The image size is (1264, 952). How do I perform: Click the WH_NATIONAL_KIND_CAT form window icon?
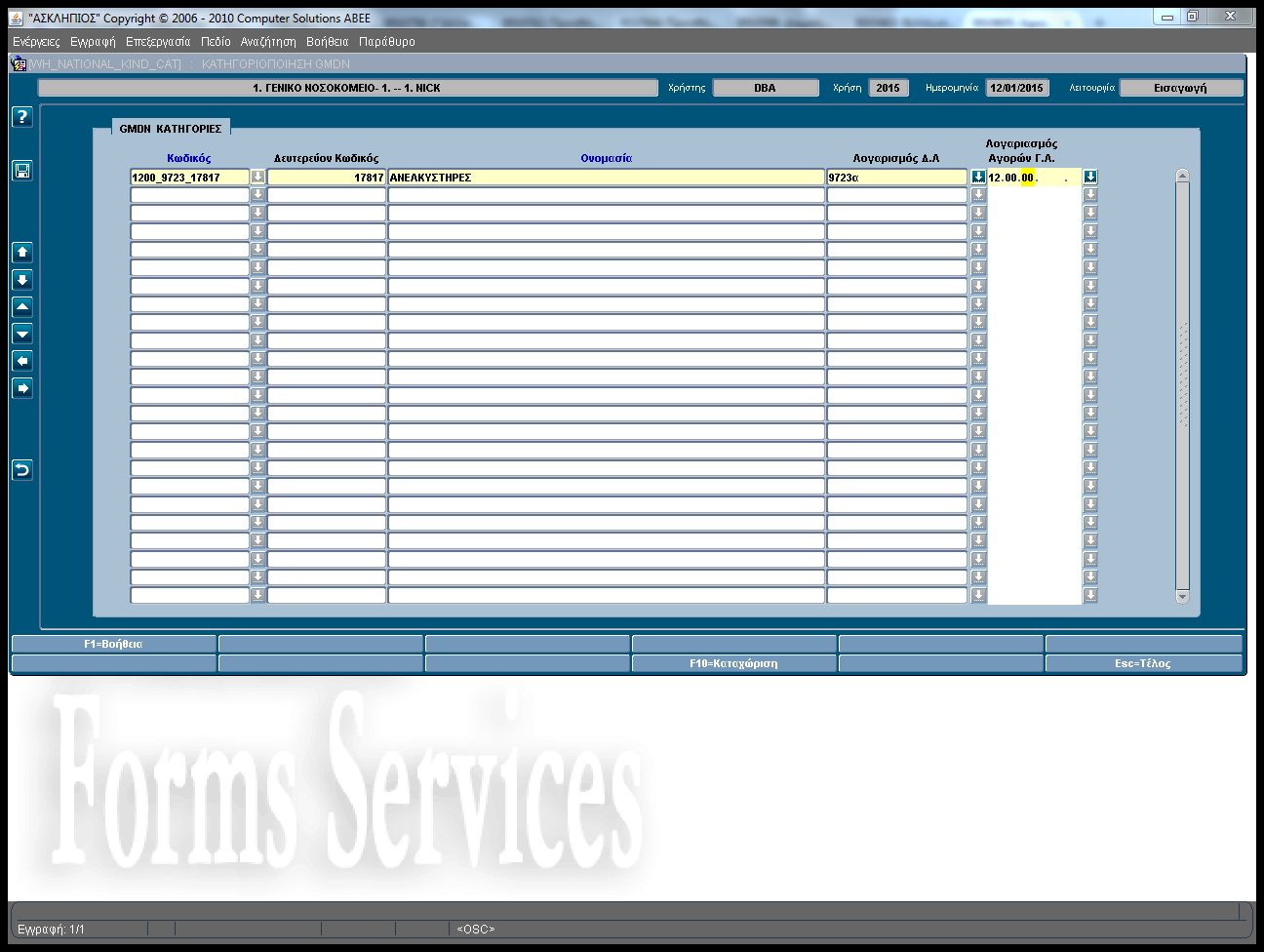[19, 63]
